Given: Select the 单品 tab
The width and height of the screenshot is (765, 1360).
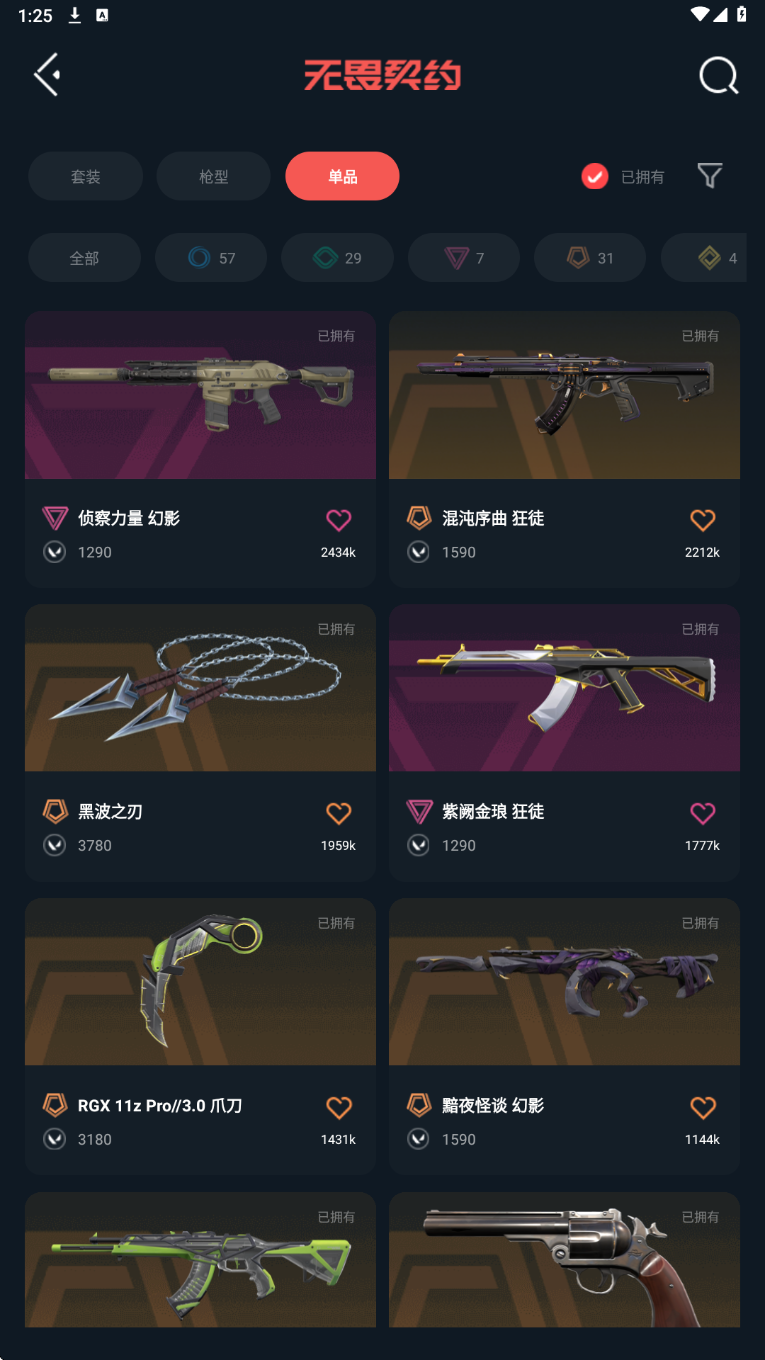Looking at the screenshot, I should 342,176.
